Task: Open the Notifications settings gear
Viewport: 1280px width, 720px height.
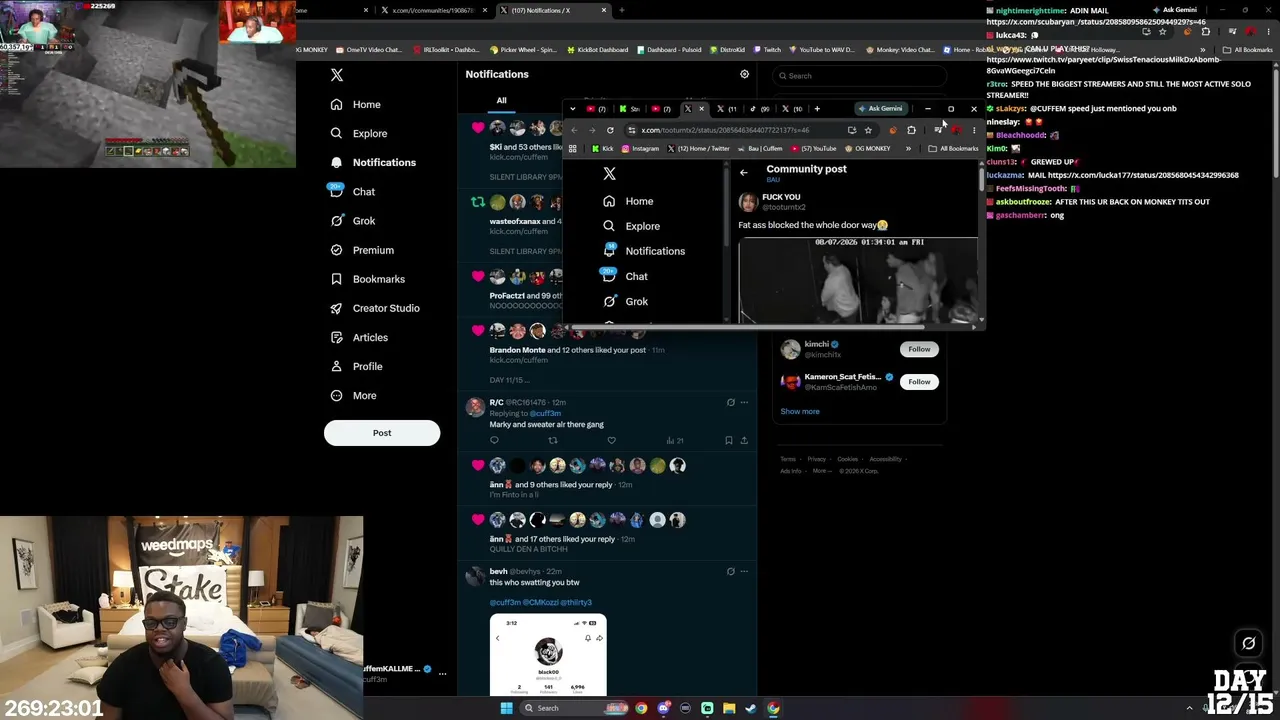Action: (744, 74)
